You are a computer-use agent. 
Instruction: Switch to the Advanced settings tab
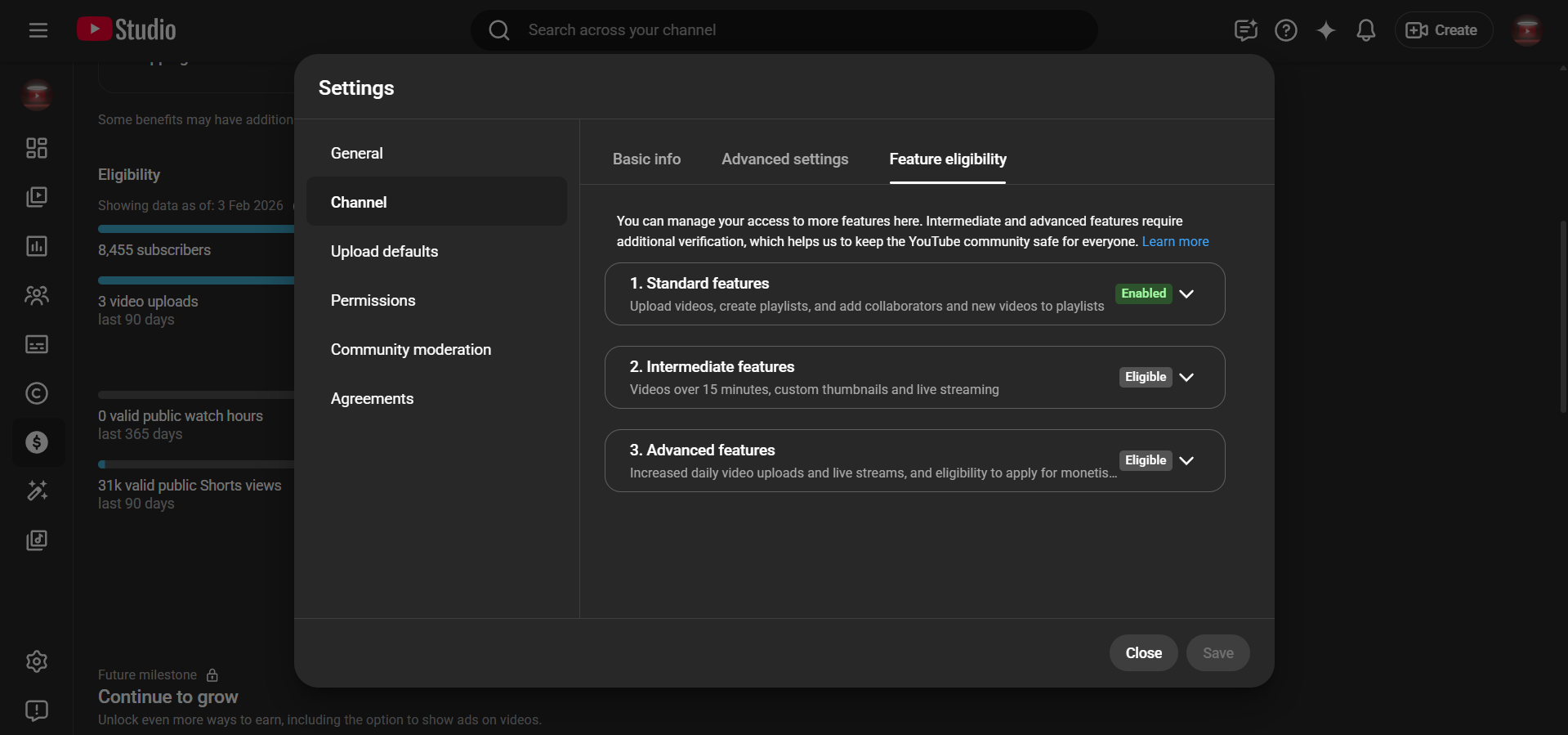point(784,159)
